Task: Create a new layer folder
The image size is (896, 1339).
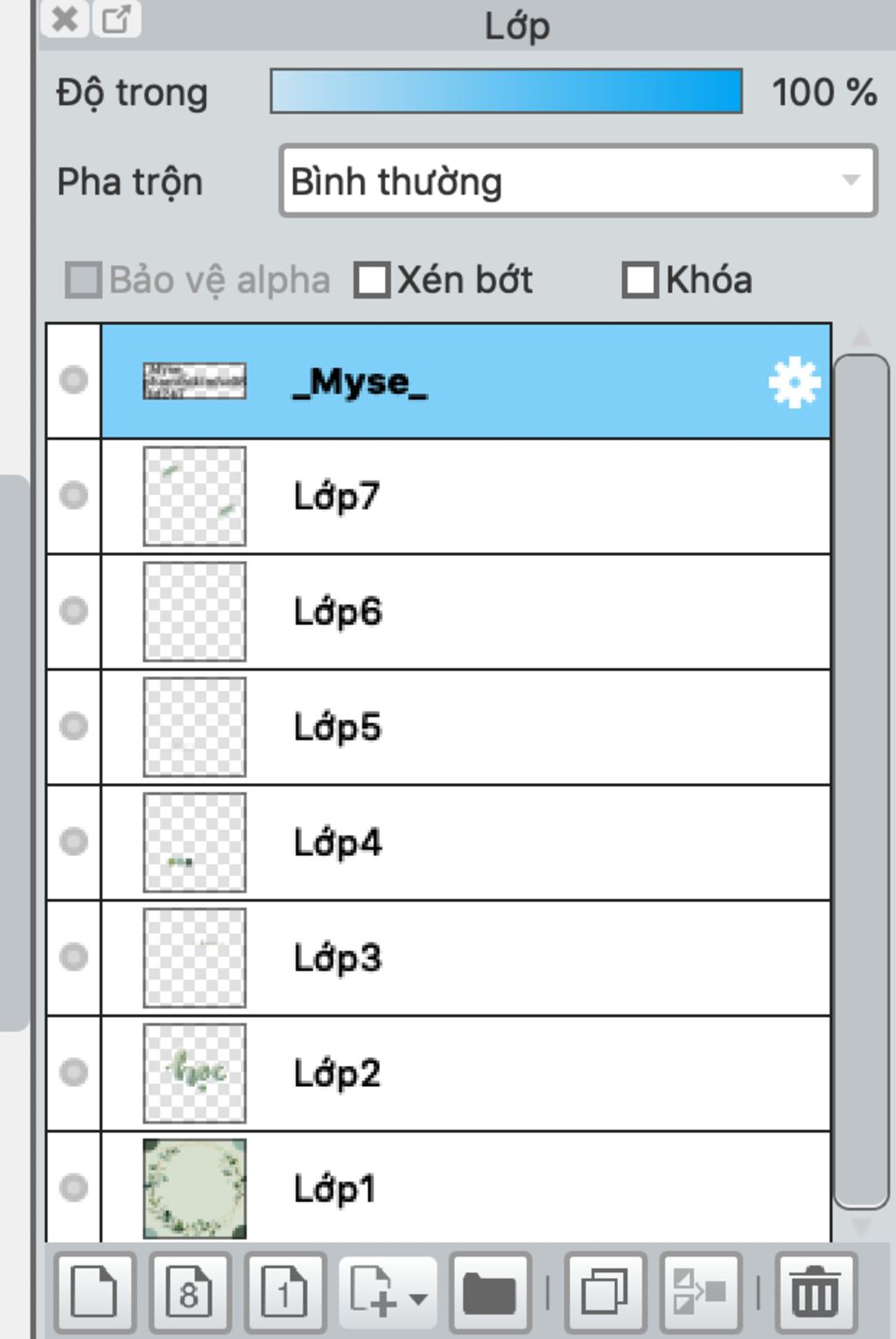Action: click(490, 1292)
